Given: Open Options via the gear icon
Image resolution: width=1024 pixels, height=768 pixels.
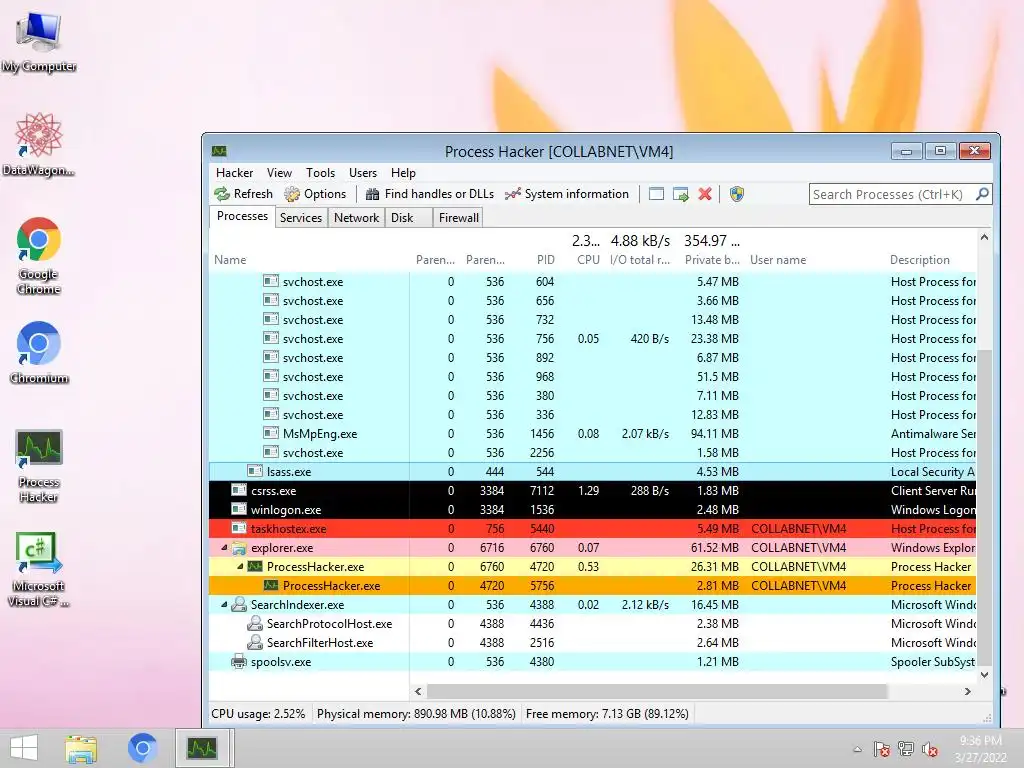Looking at the screenshot, I should tap(292, 194).
